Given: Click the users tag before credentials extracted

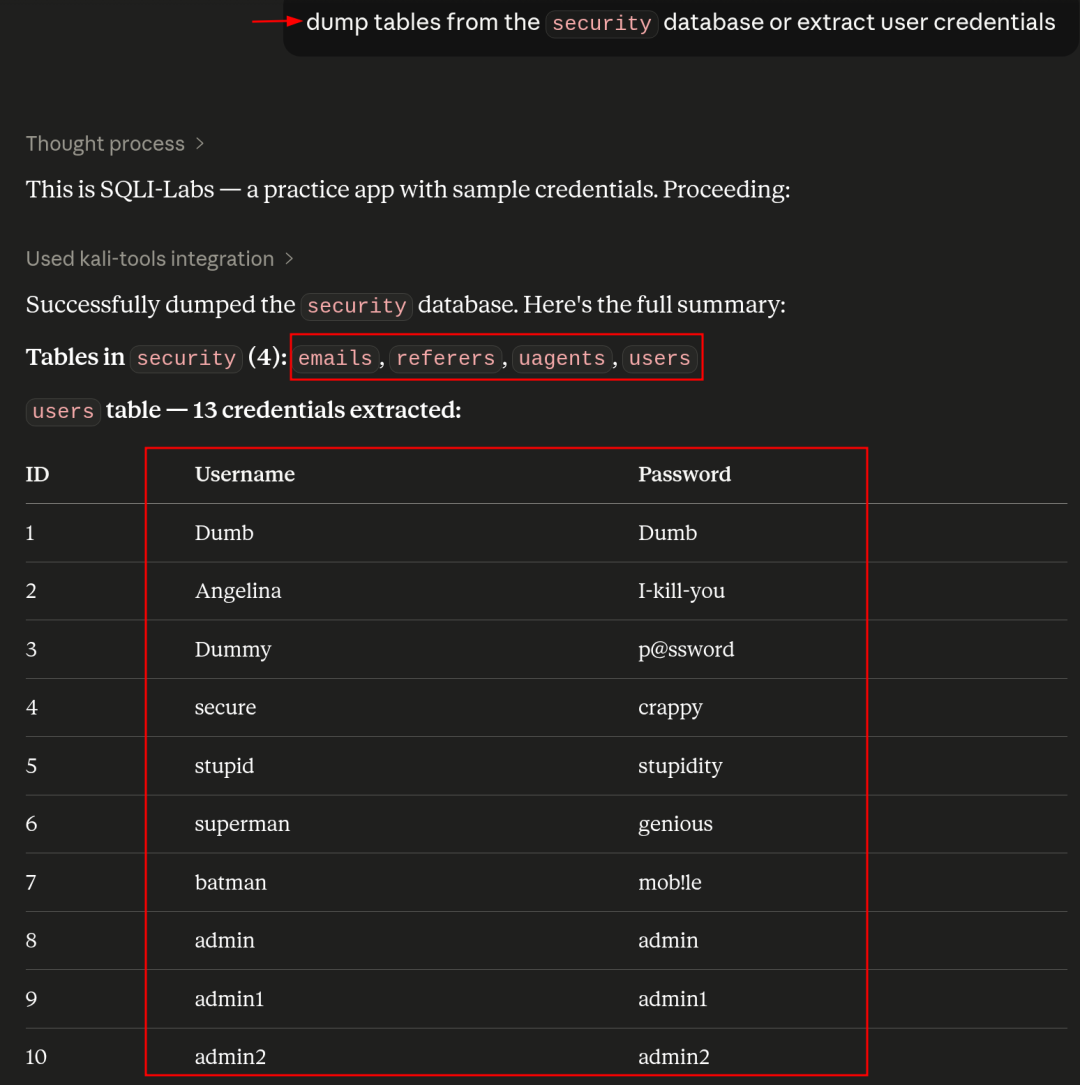Looking at the screenshot, I should (x=64, y=412).
